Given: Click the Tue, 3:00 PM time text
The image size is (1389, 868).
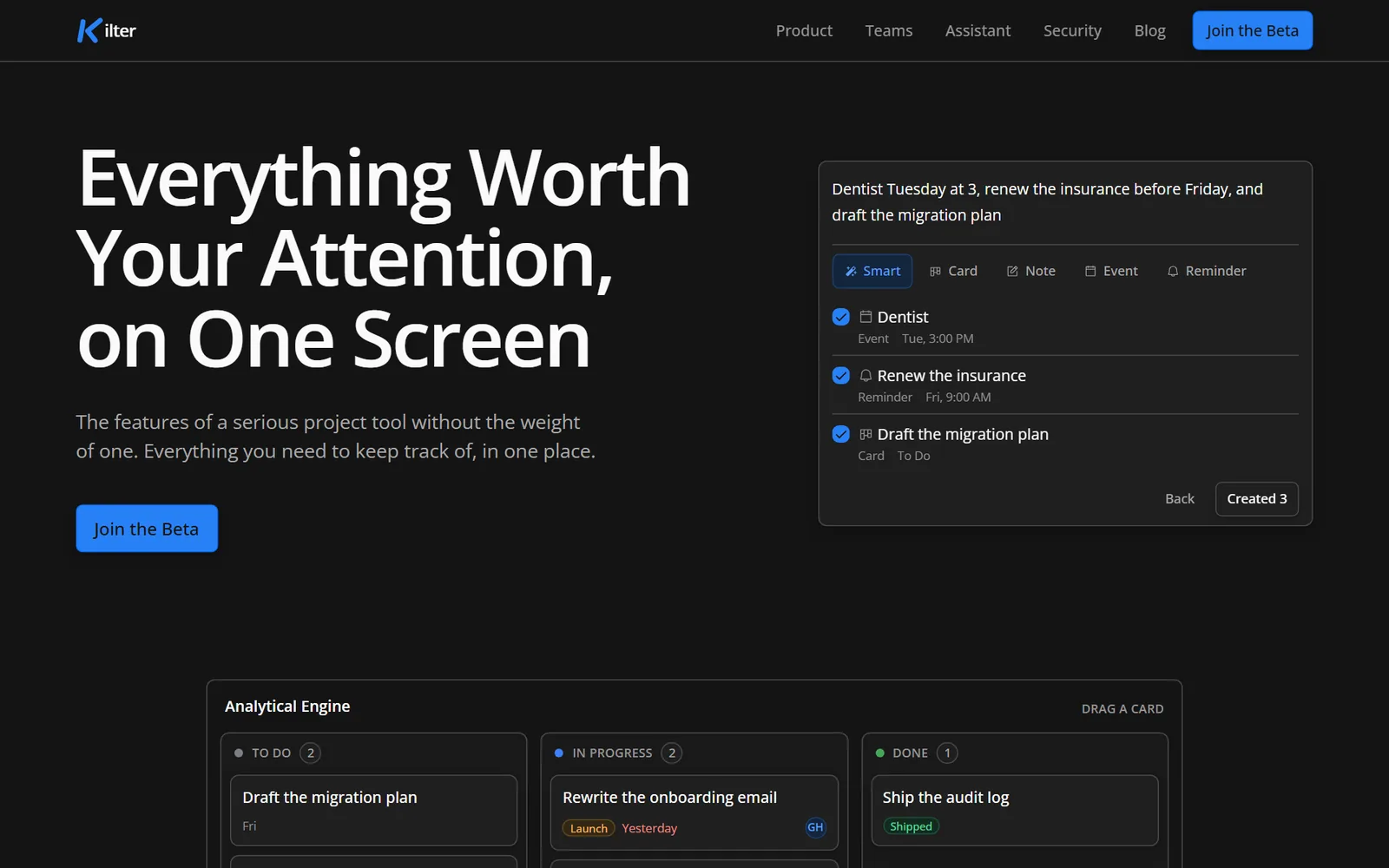Looking at the screenshot, I should (938, 339).
